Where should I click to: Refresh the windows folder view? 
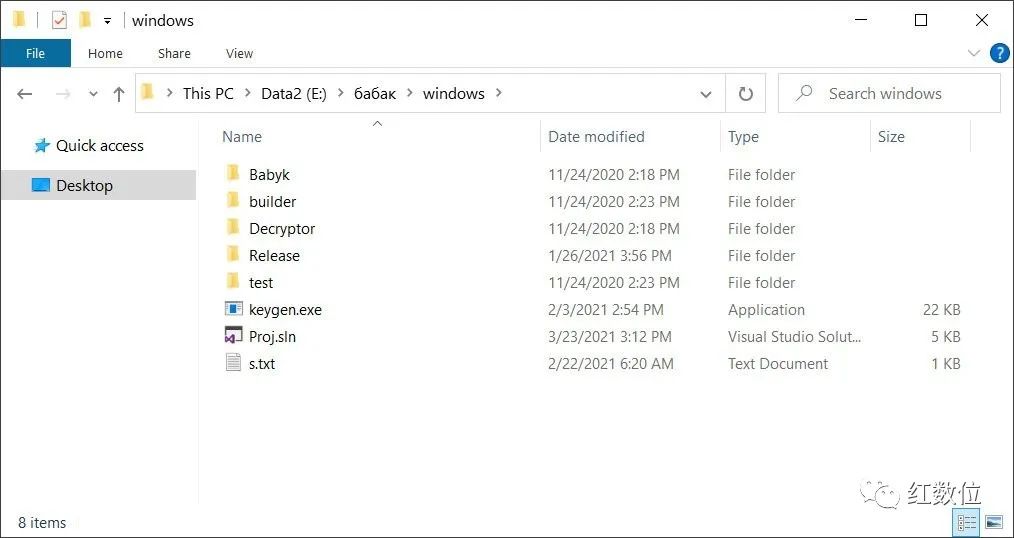point(746,94)
